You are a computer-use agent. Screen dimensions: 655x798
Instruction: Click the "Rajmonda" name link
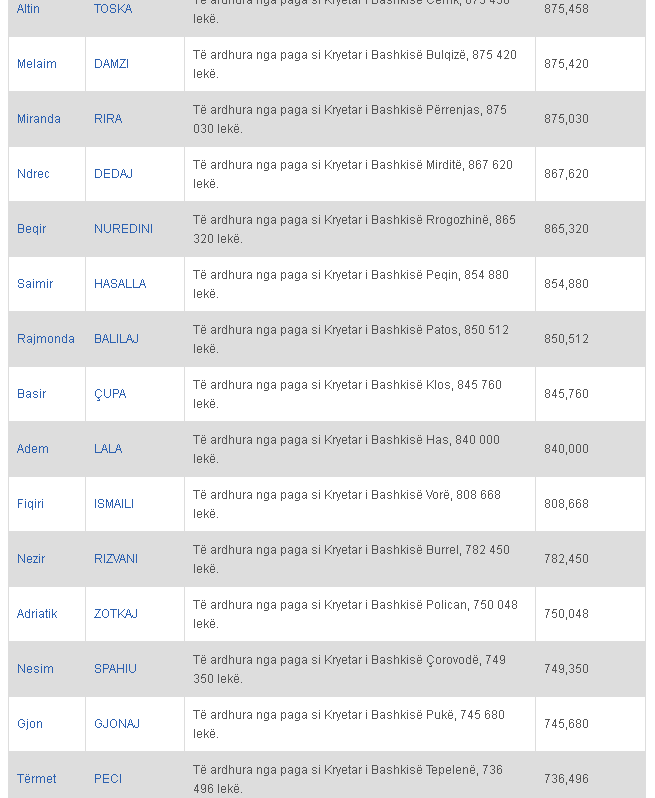point(45,339)
